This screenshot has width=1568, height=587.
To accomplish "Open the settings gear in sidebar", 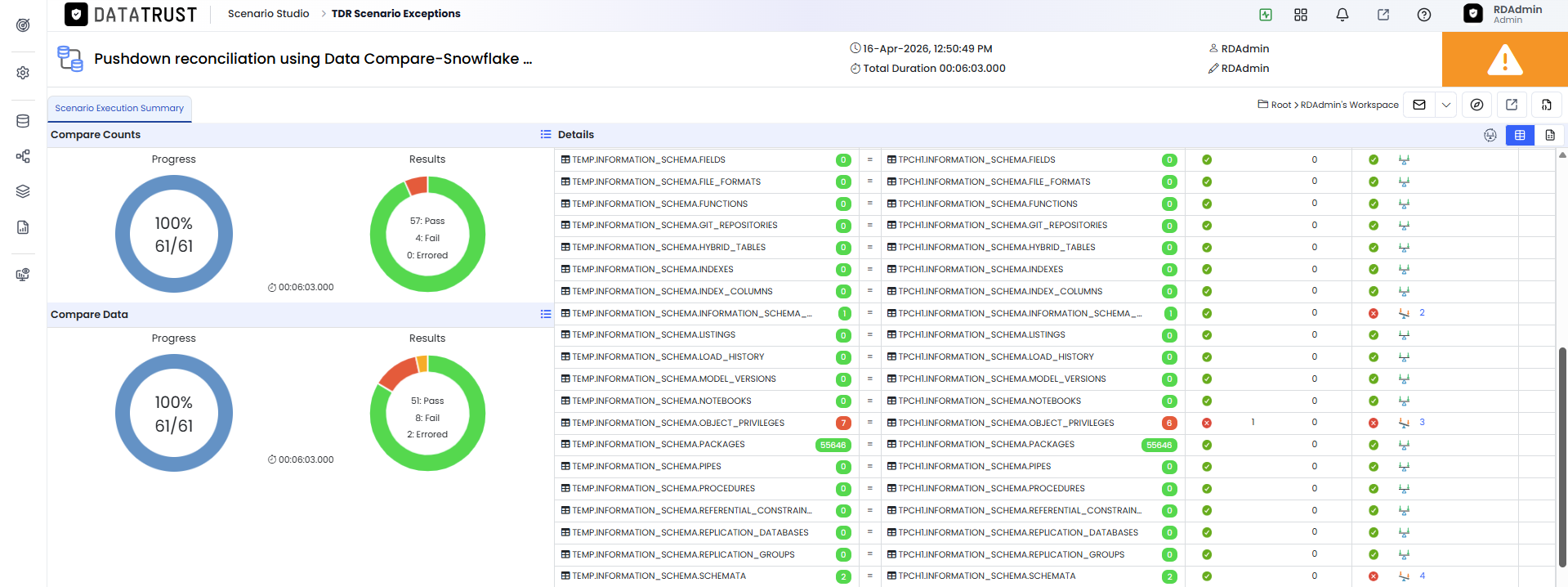I will (23, 73).
